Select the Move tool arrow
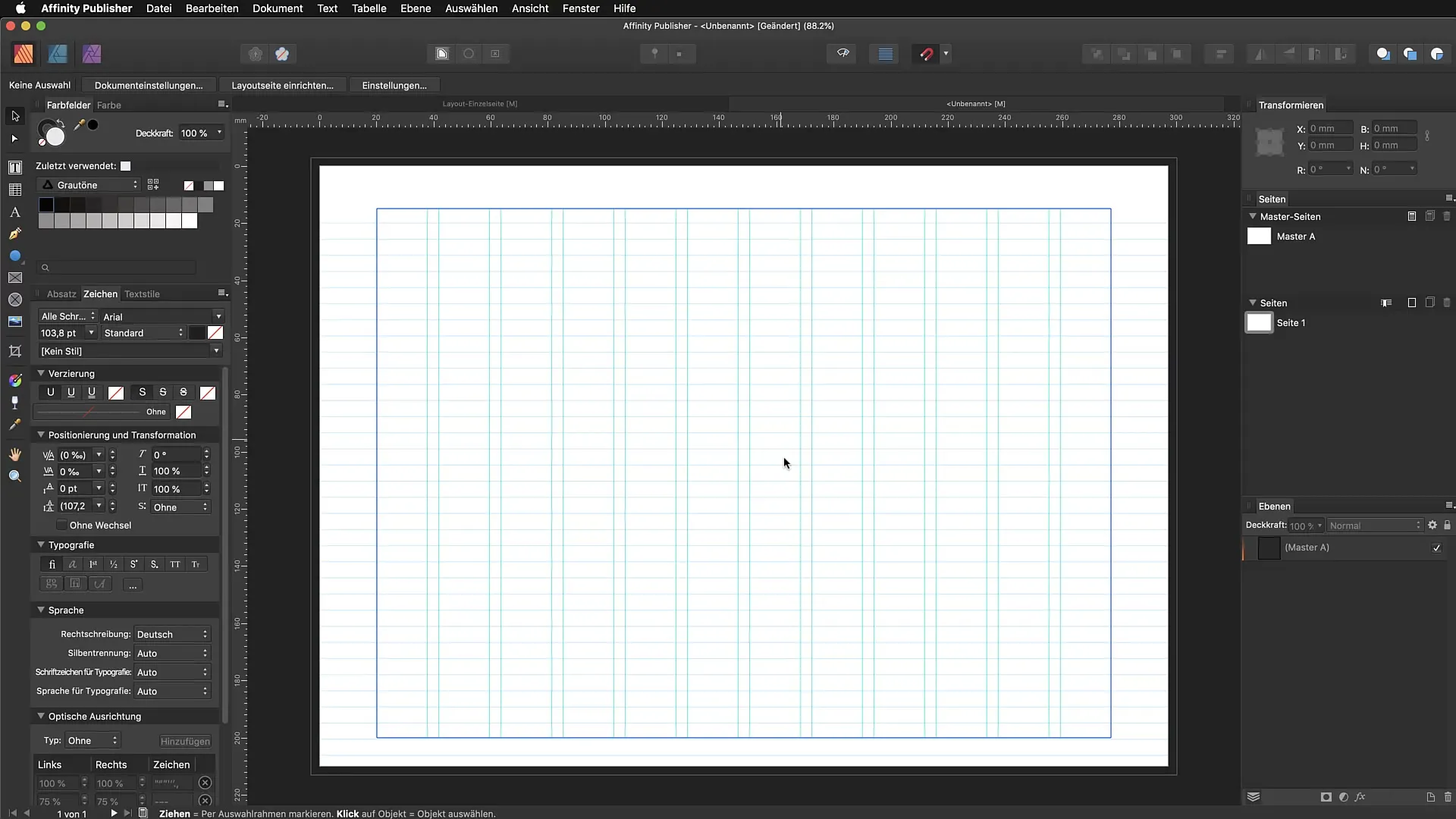 [15, 116]
